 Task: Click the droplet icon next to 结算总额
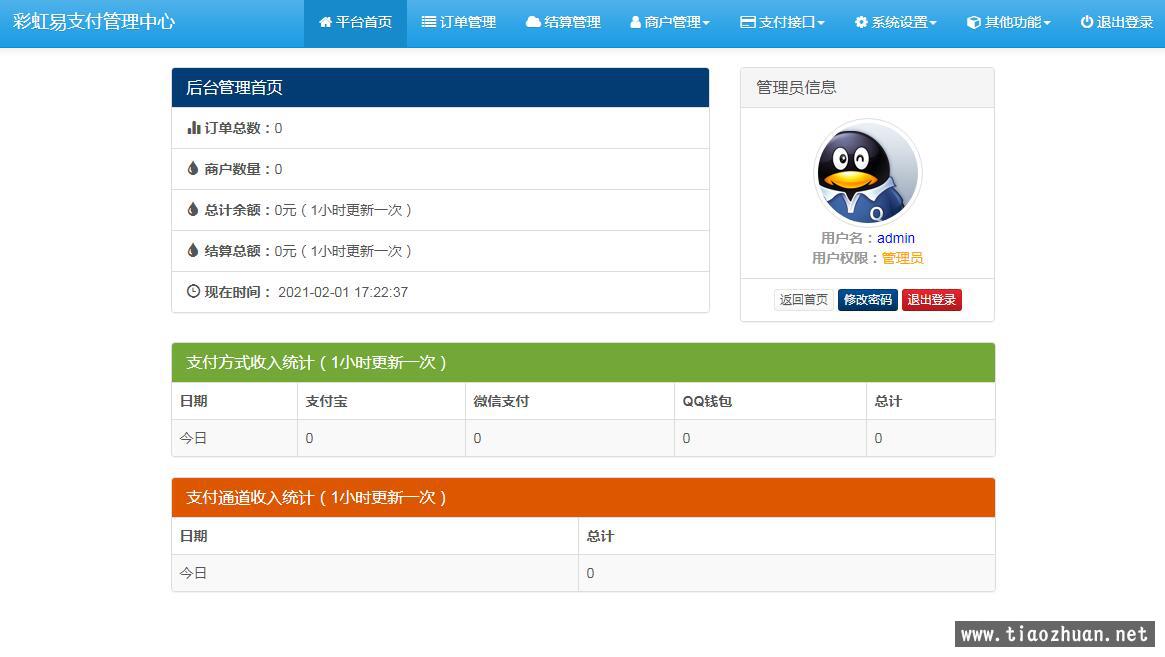pos(193,250)
